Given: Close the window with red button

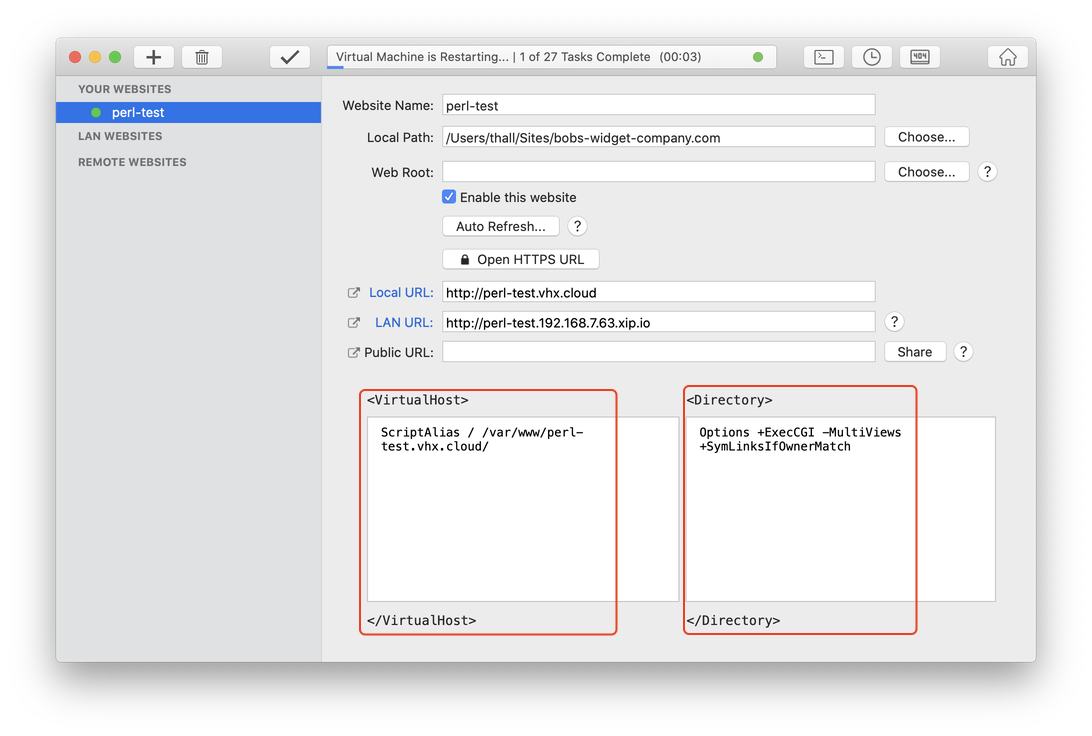Looking at the screenshot, I should click(75, 57).
